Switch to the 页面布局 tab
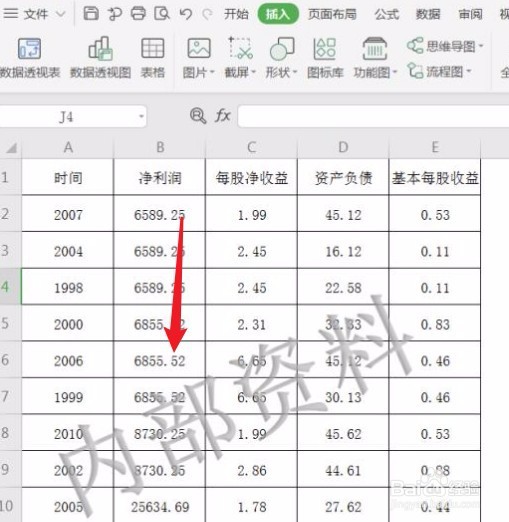Viewport: 509px width, 522px height. 332,14
